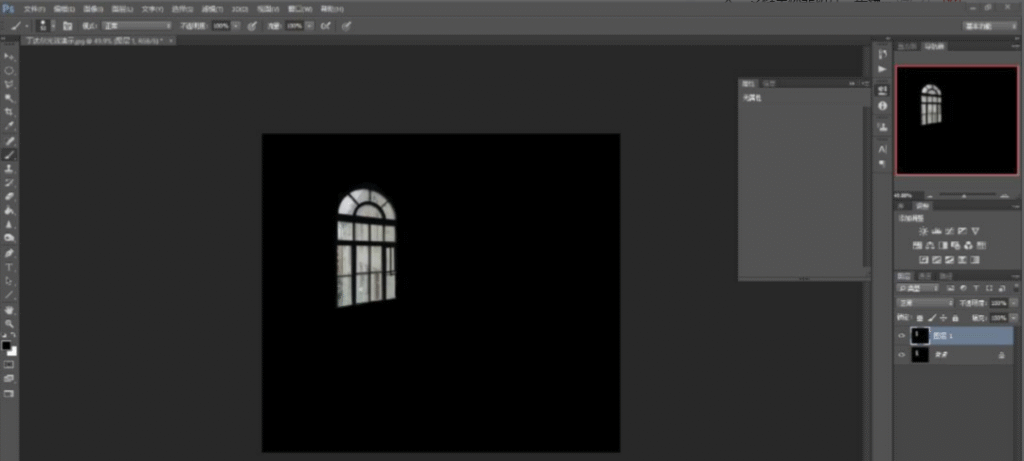Switch to the 直方图 tab

pos(906,46)
